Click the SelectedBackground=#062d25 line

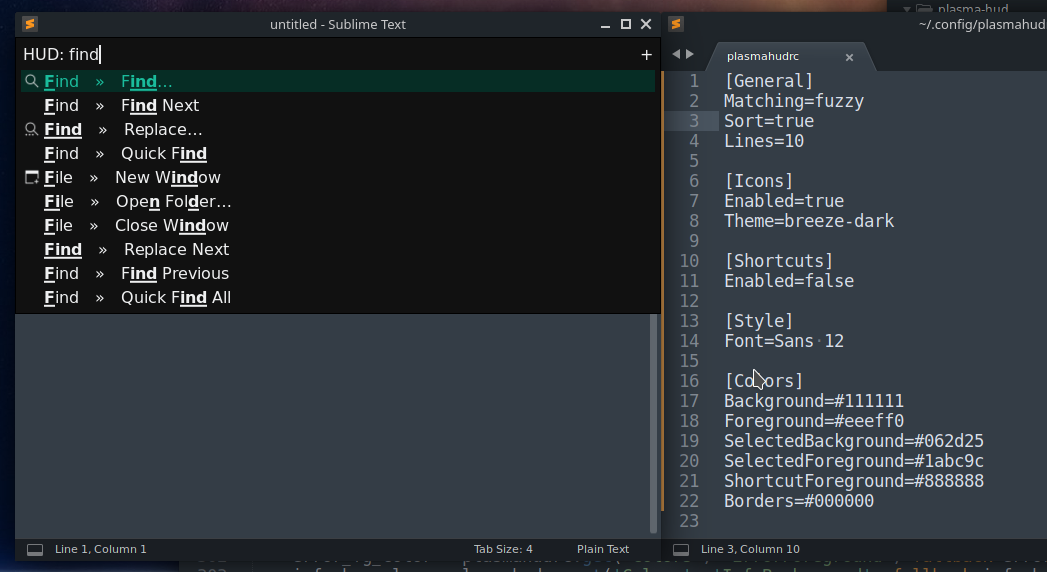click(854, 441)
